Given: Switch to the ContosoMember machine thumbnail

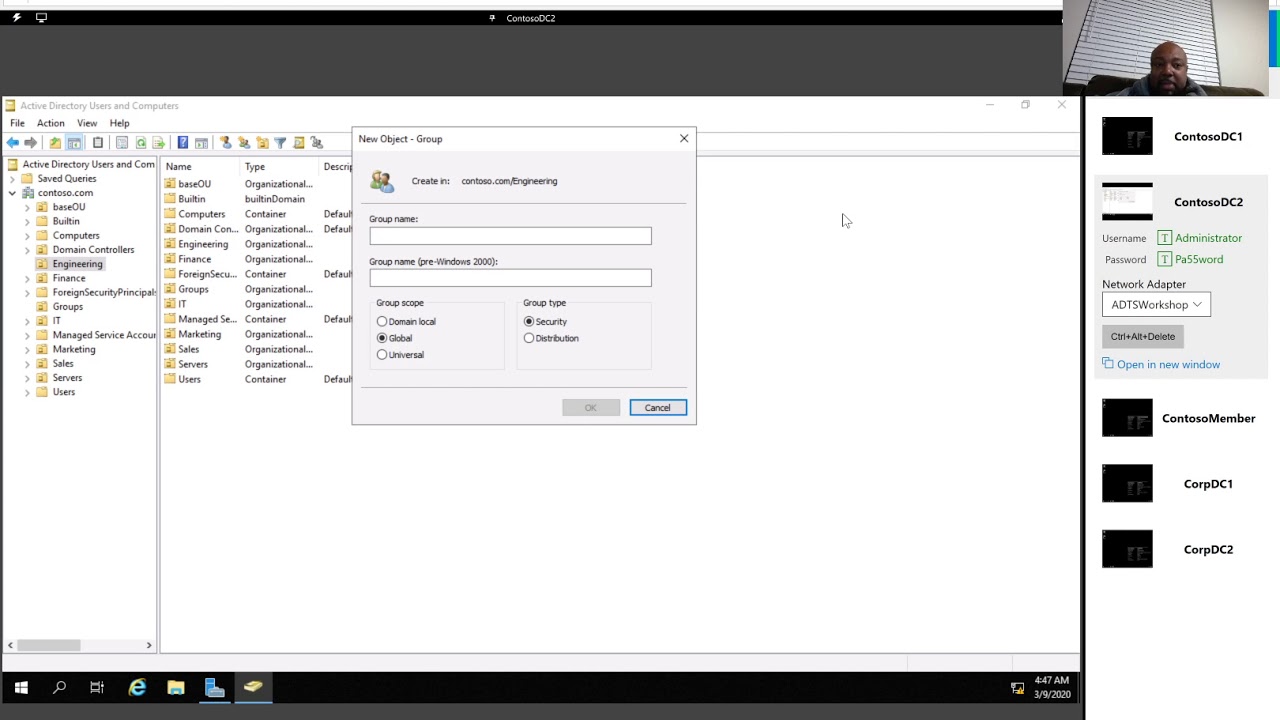Looking at the screenshot, I should click(x=1127, y=418).
